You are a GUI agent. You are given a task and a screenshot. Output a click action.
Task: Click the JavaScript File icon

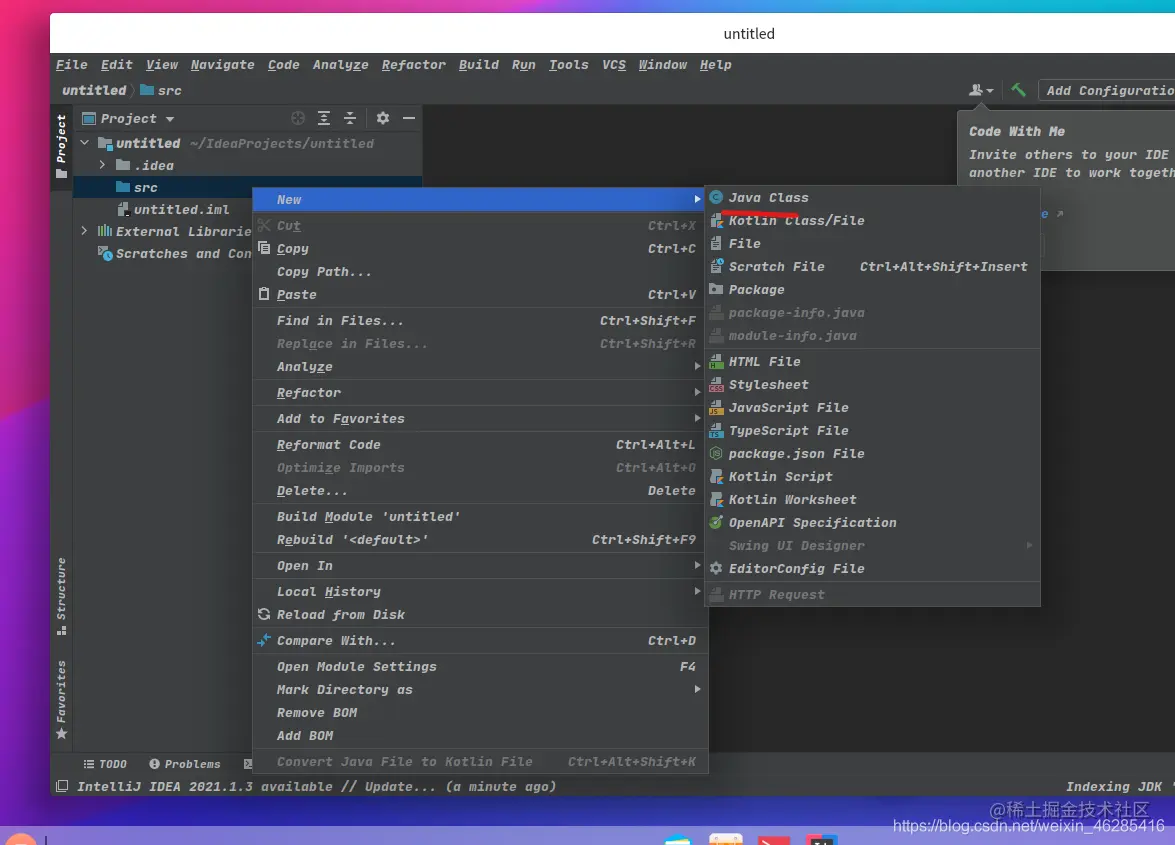tap(716, 408)
